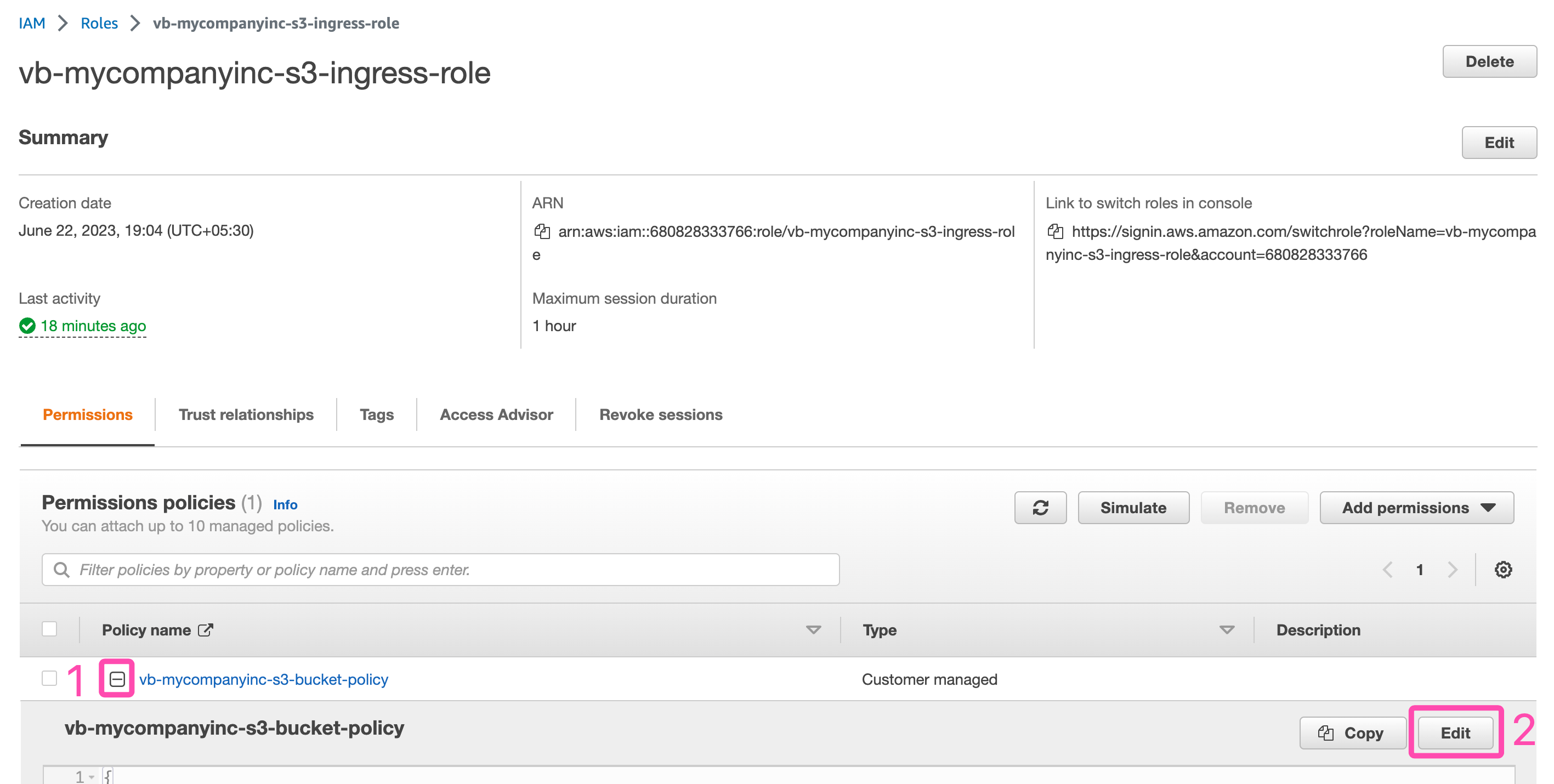Open the policies table settings gear
Image resolution: width=1554 pixels, height=784 pixels.
click(1502, 569)
